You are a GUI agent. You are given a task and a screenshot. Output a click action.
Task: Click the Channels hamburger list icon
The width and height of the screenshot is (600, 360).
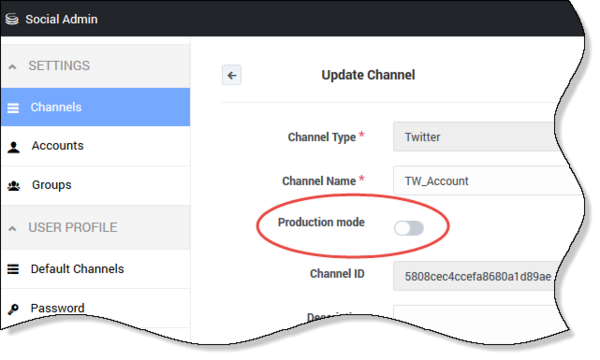13,108
